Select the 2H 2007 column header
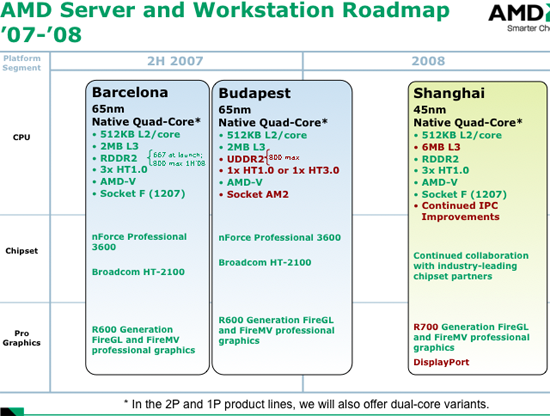The width and height of the screenshot is (550, 416). click(x=175, y=61)
